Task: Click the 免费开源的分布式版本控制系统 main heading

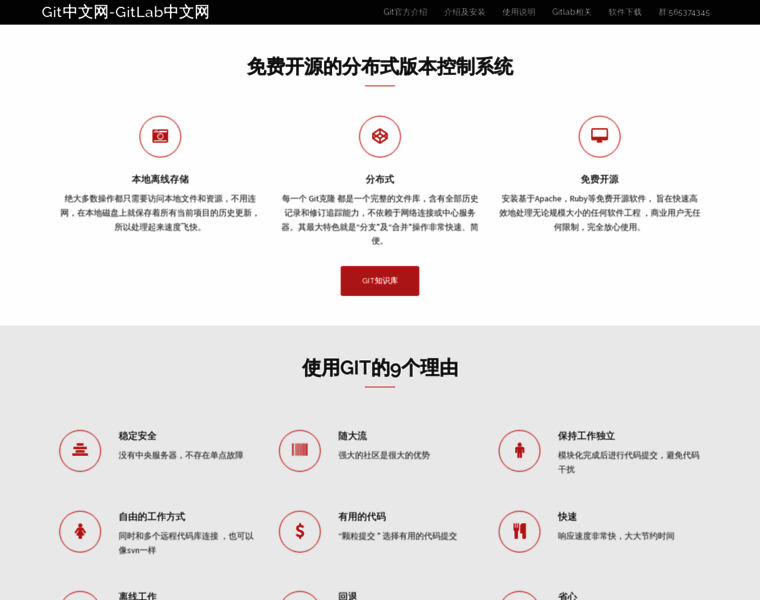Action: pos(380,66)
